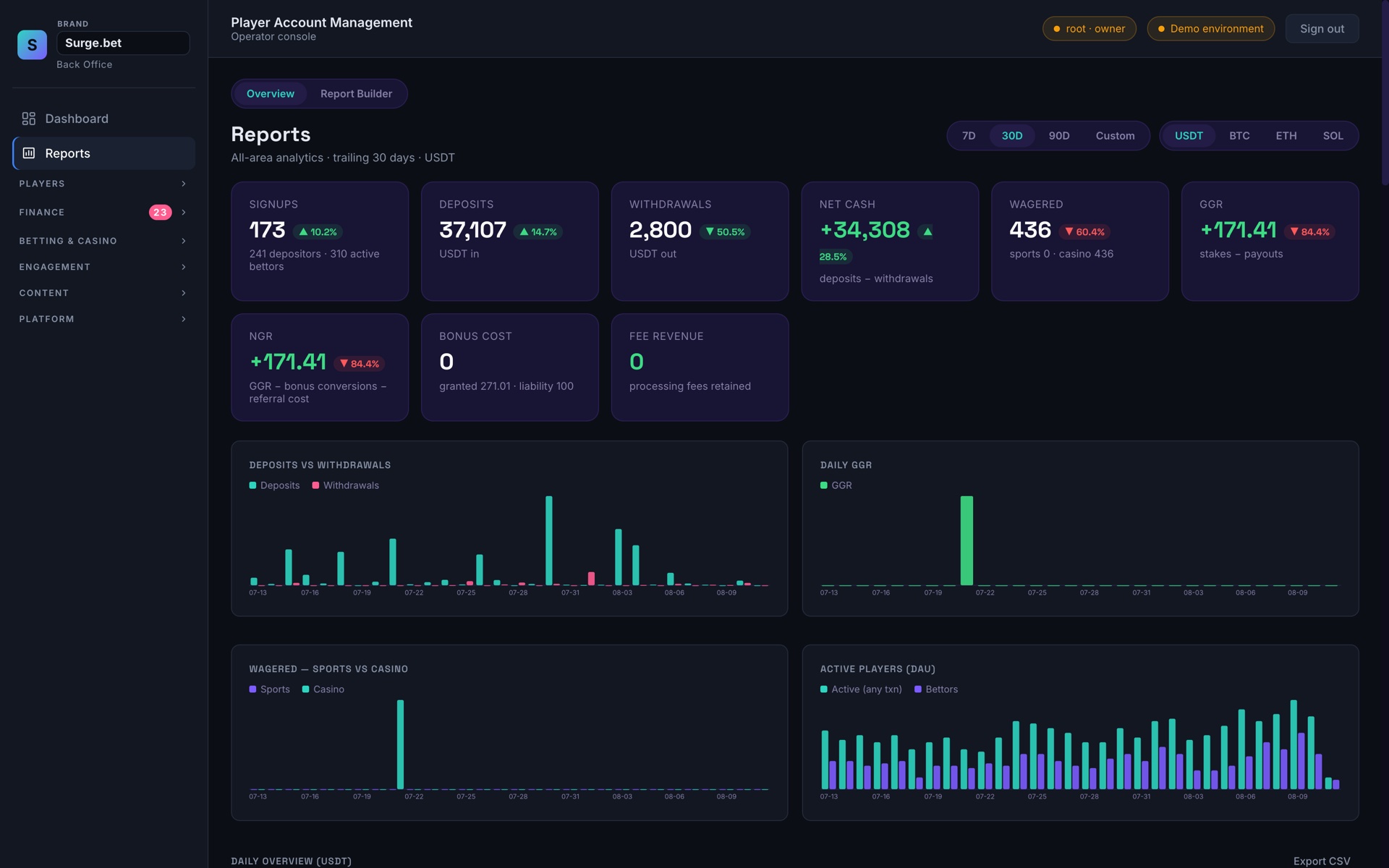Click Deposits up-trend 14.7% badge
The image size is (1389, 868).
[x=538, y=232]
